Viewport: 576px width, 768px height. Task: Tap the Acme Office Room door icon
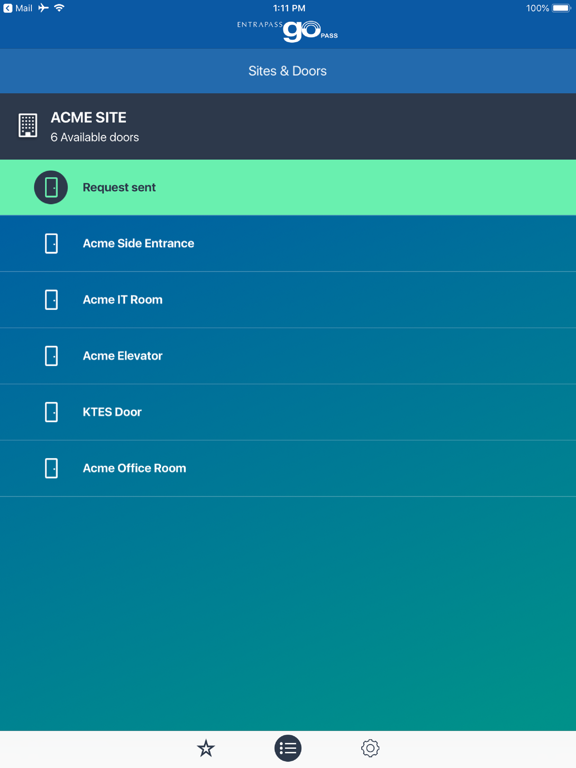(51, 468)
